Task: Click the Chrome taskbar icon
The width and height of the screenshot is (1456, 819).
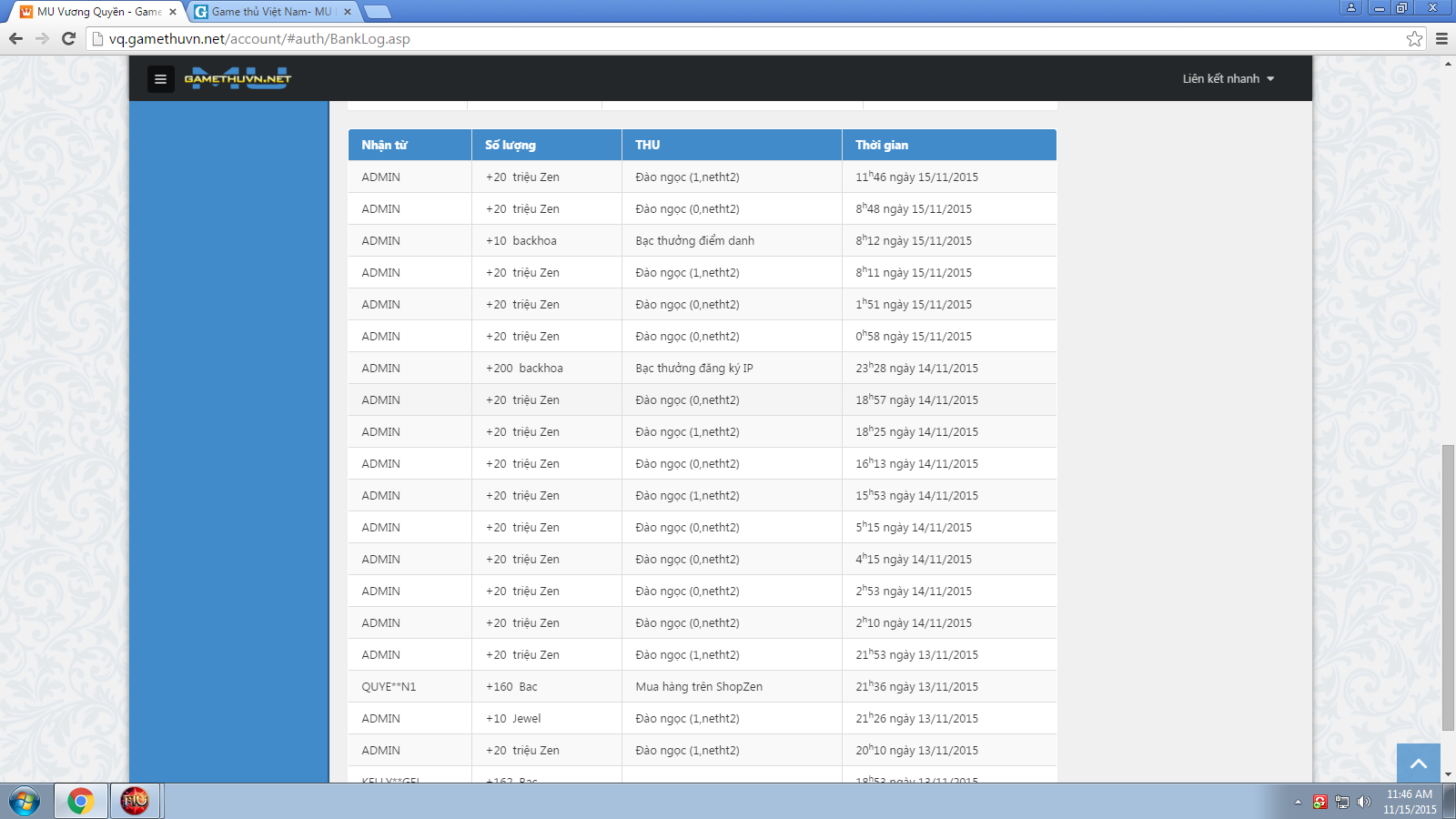Action: (x=81, y=802)
